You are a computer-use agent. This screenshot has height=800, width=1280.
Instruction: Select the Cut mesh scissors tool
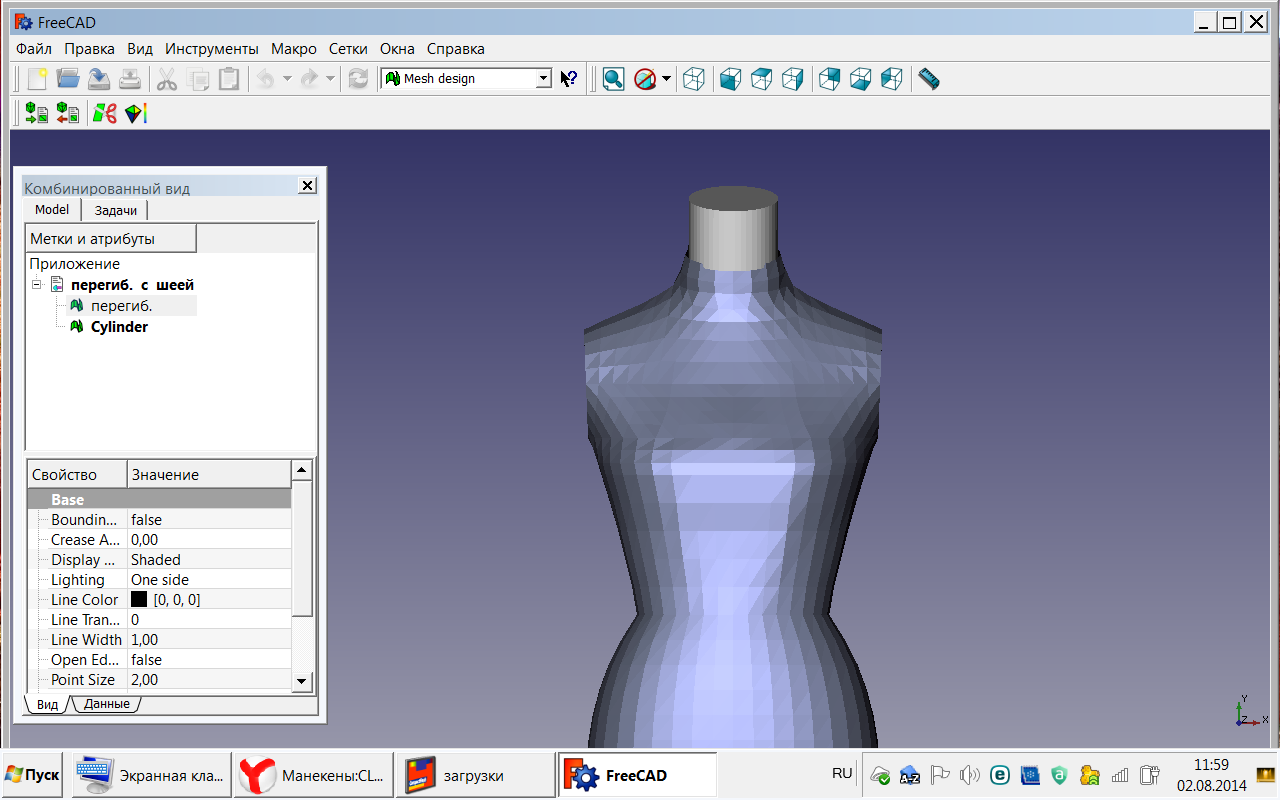104,113
